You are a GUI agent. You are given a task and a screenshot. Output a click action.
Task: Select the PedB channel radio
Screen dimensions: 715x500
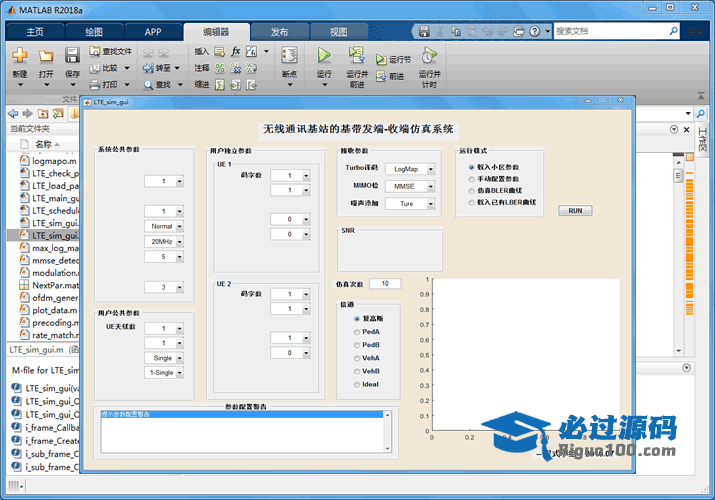tap(357, 345)
